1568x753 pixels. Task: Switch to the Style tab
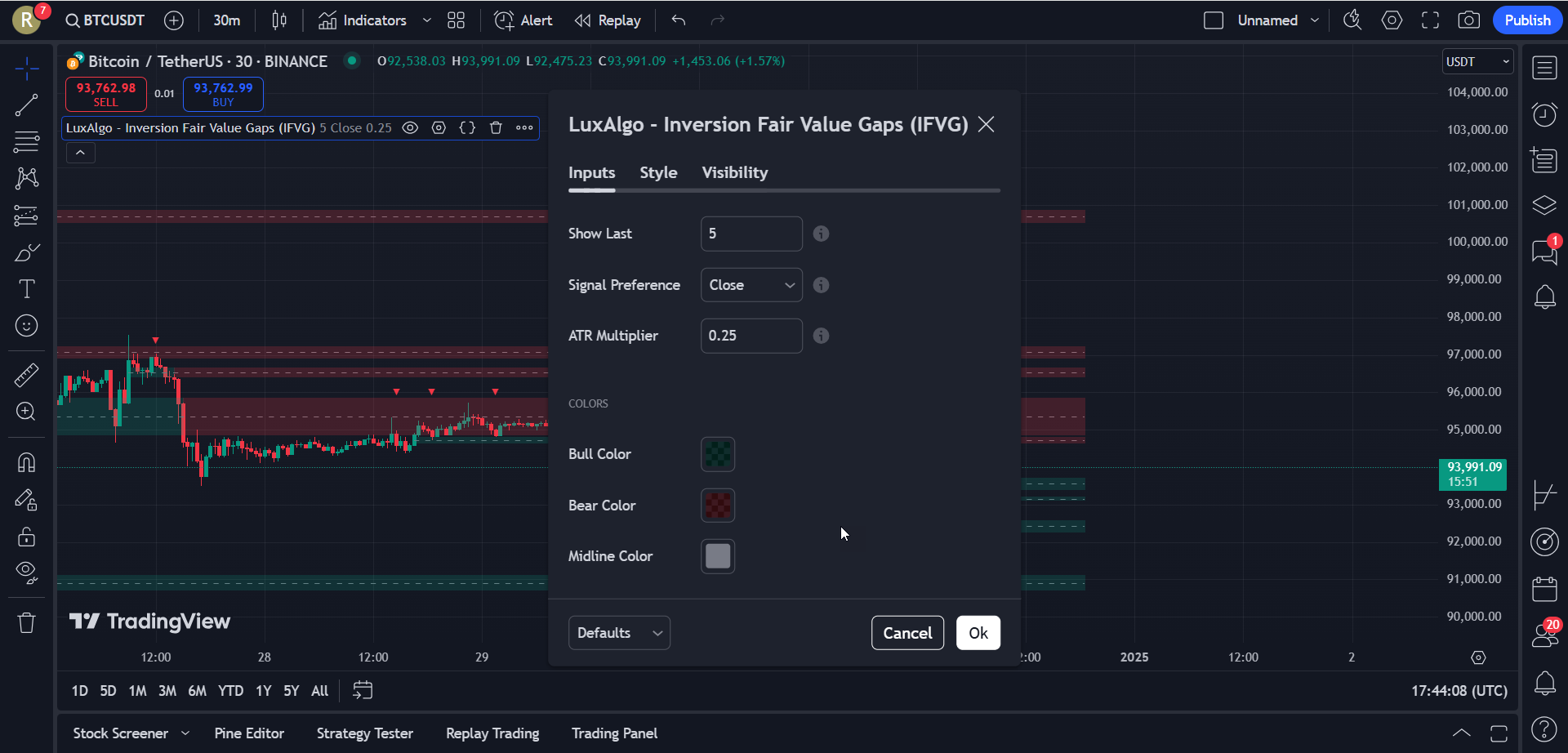(658, 172)
